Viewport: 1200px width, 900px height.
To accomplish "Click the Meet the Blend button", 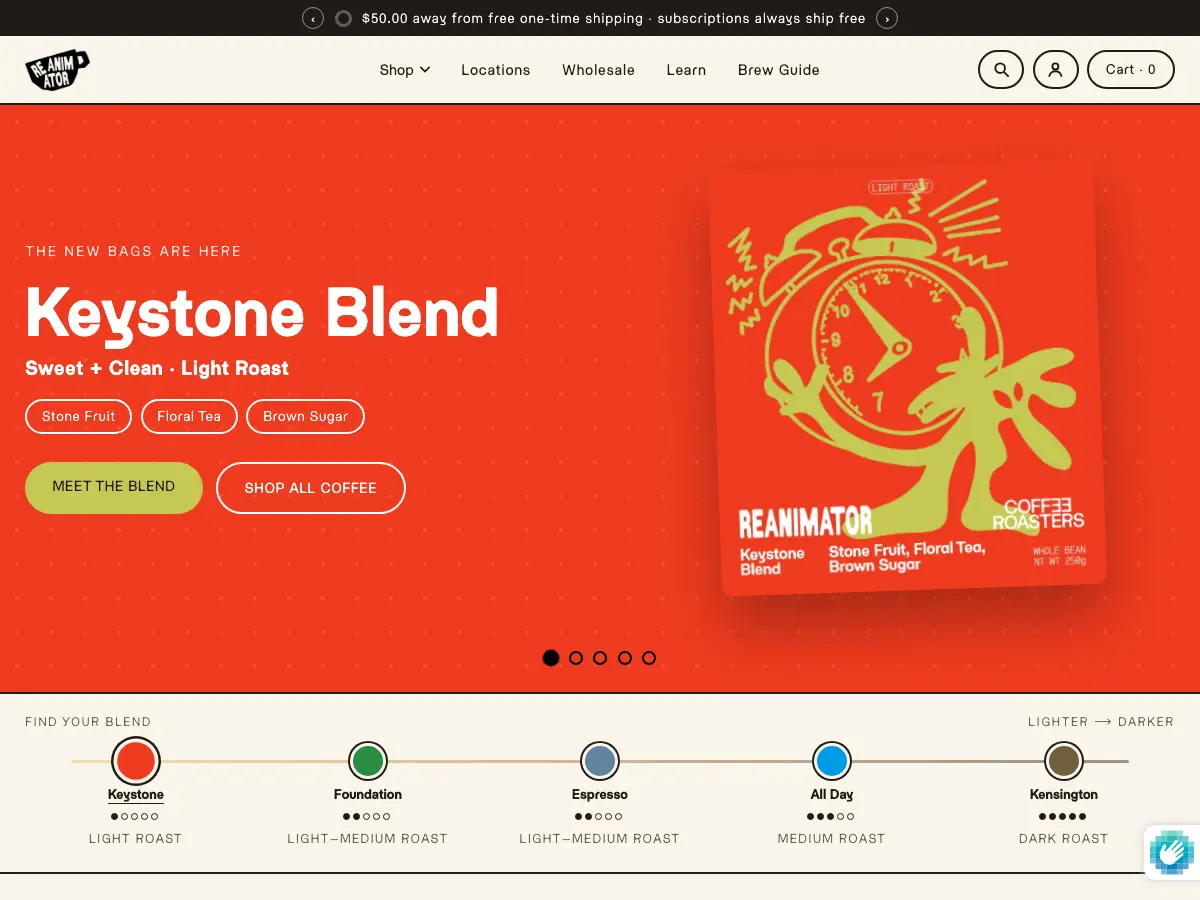I will 114,488.
